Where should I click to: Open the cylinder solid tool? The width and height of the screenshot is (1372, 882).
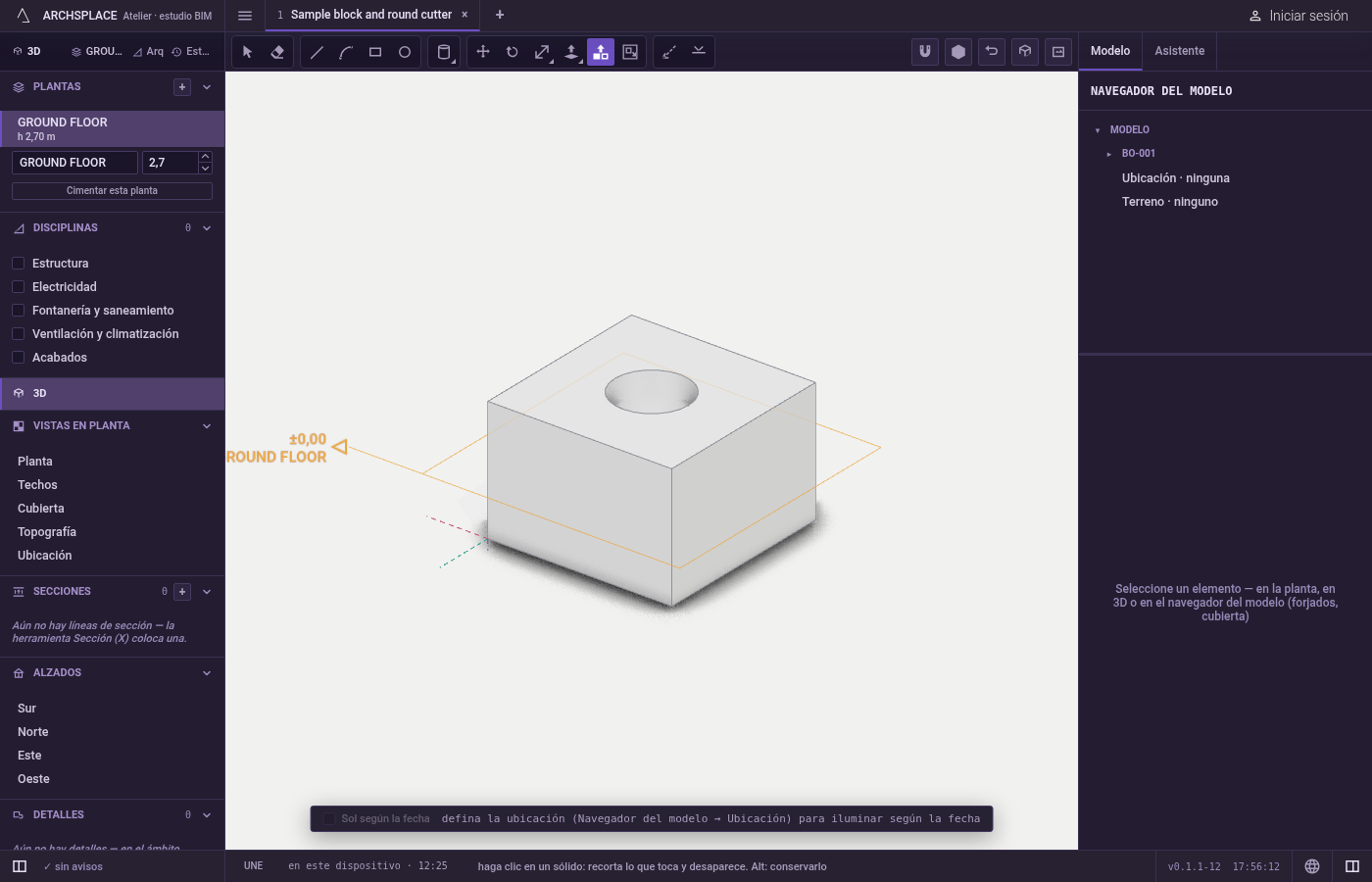click(x=444, y=52)
